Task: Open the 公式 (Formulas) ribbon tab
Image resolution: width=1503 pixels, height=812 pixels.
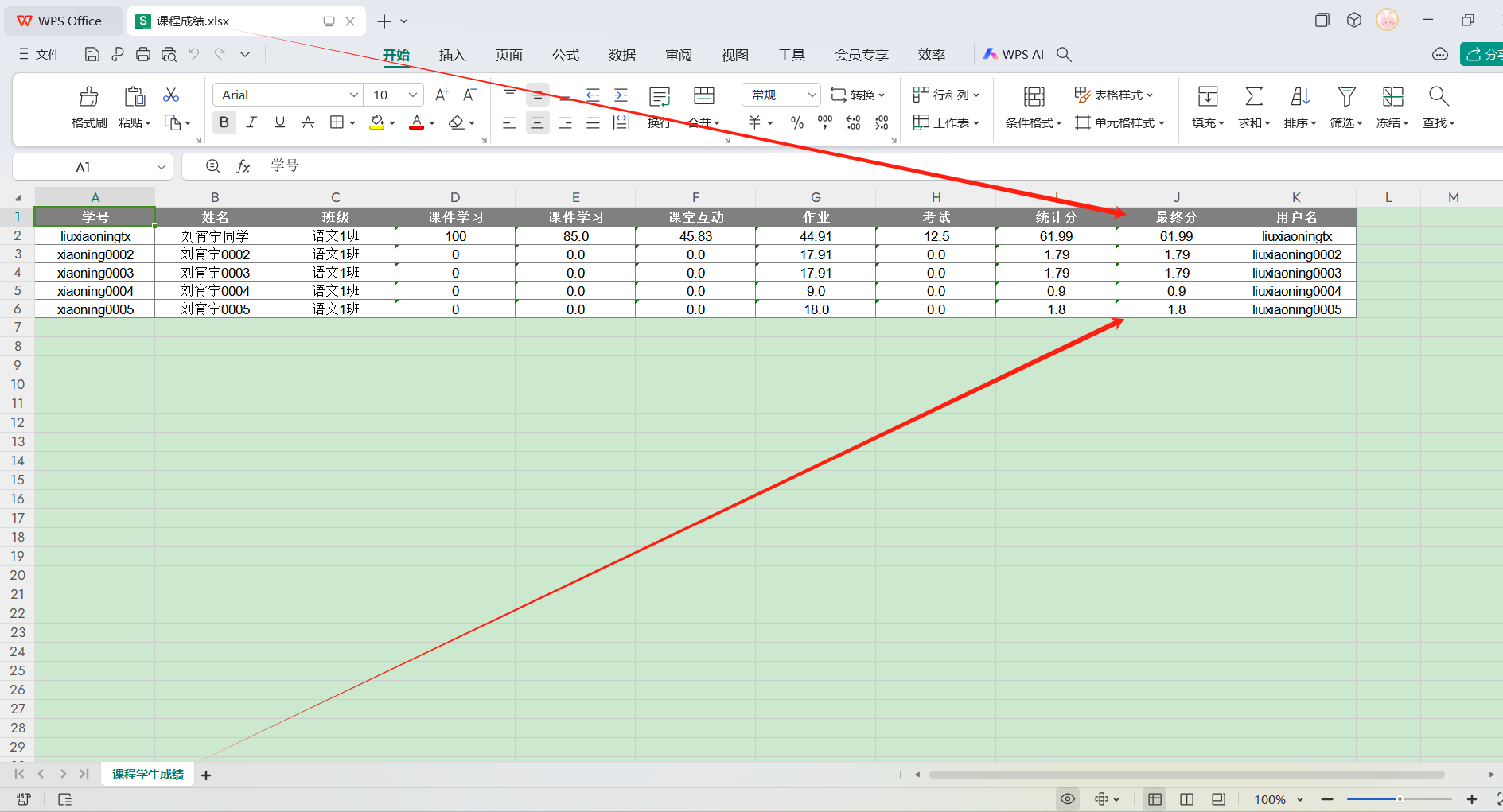Action: point(566,55)
